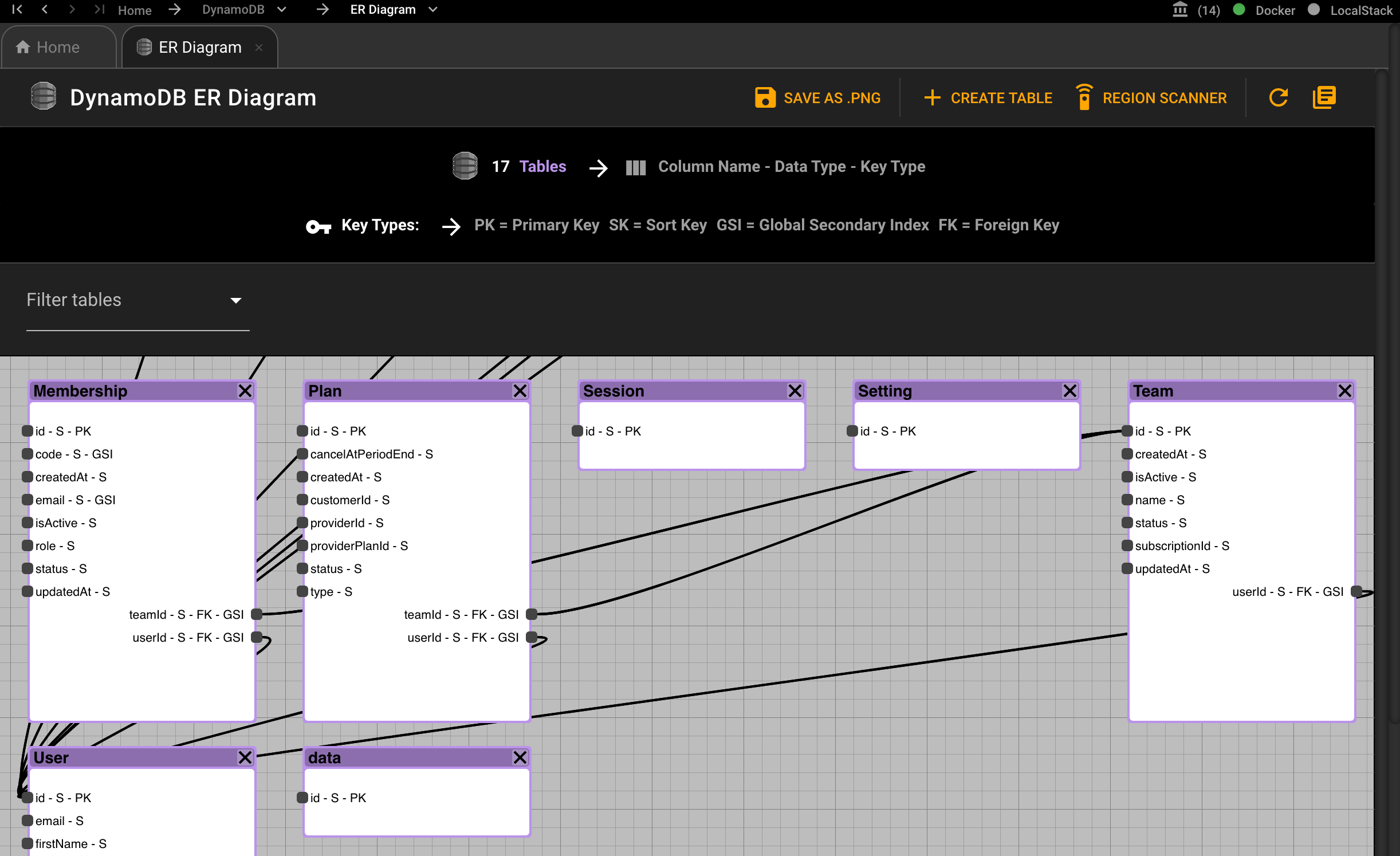Close the Plan table card
This screenshot has height=856, width=1400.
pos(520,391)
